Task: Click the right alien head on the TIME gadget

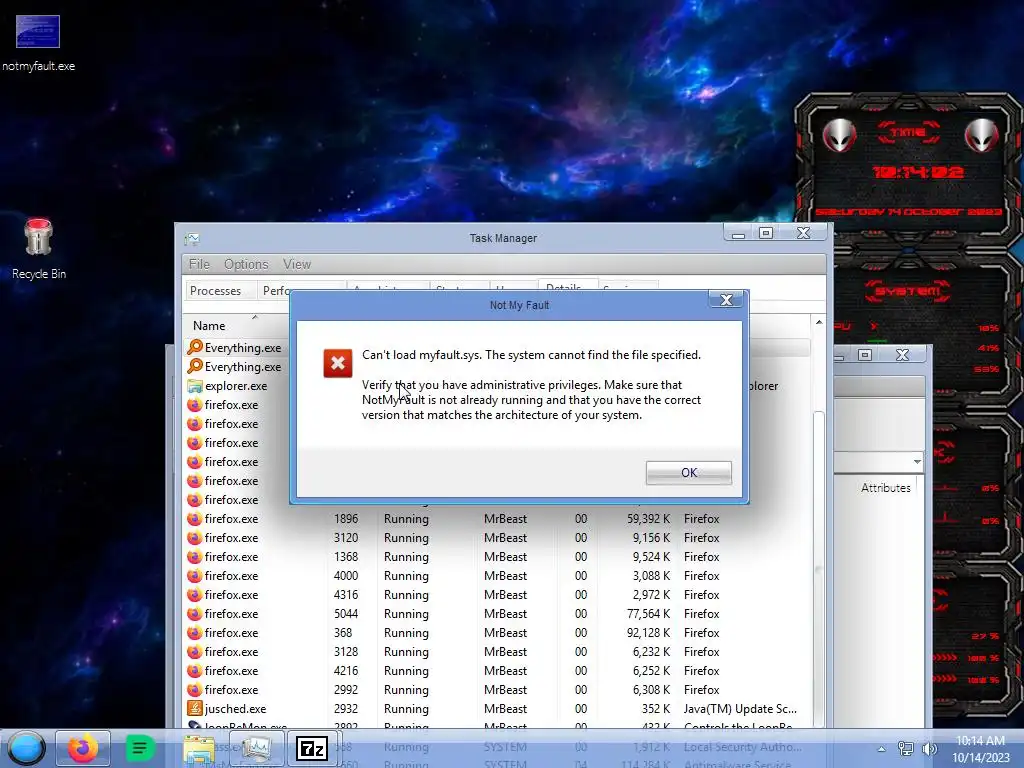Action: [x=981, y=135]
